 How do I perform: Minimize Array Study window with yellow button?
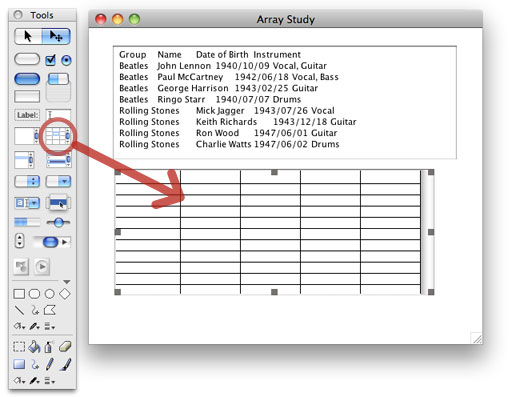[117, 19]
